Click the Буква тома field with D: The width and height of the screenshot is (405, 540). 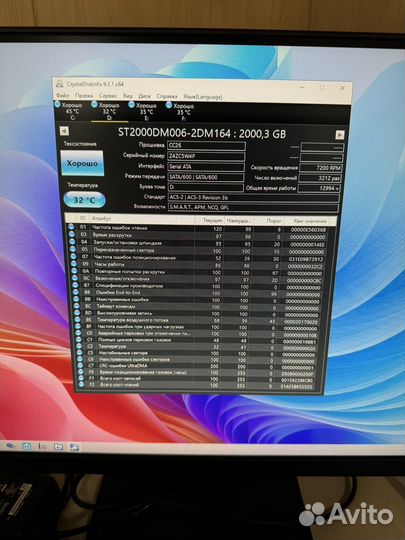point(206,187)
